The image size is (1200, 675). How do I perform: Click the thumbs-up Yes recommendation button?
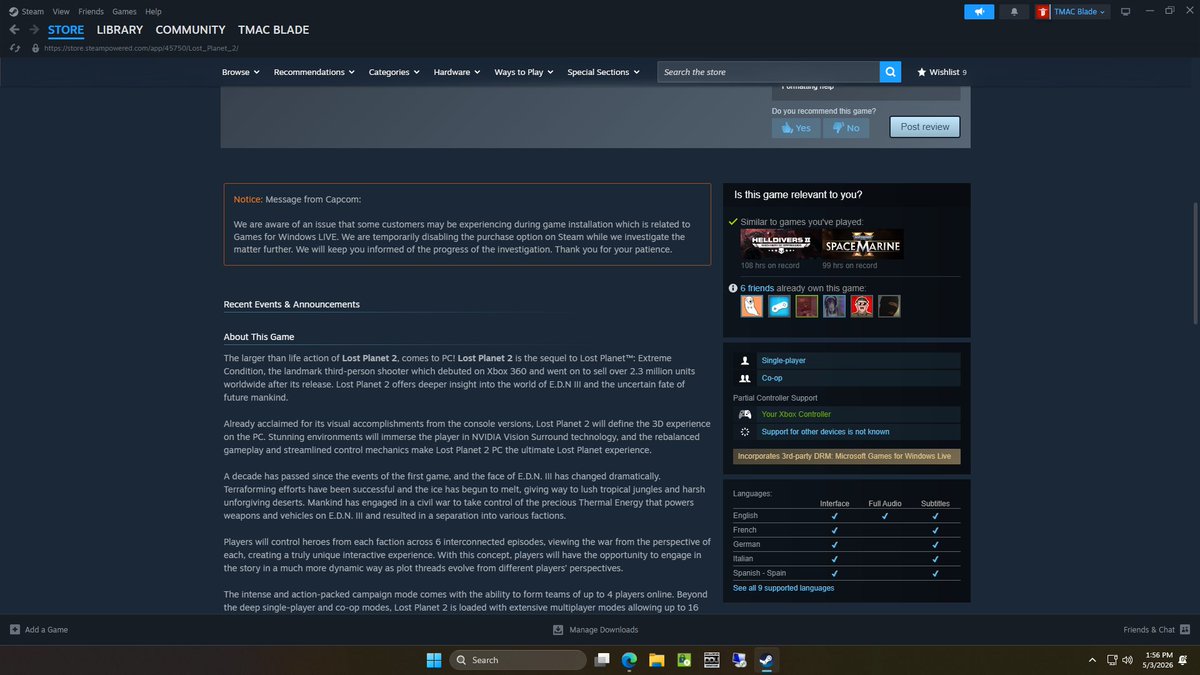[796, 128]
